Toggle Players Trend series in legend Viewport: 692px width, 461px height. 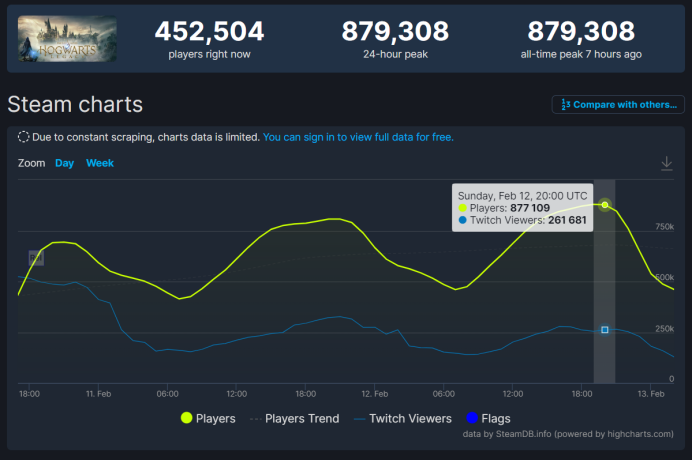(294, 418)
